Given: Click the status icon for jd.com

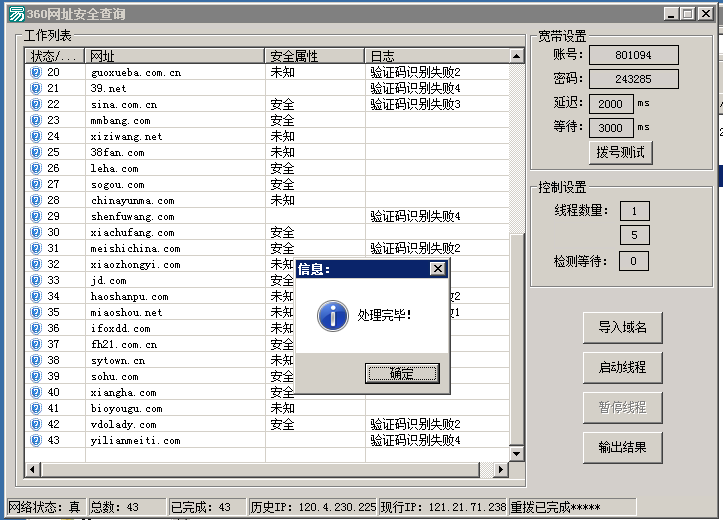Looking at the screenshot, I should pyautogui.click(x=36, y=280).
